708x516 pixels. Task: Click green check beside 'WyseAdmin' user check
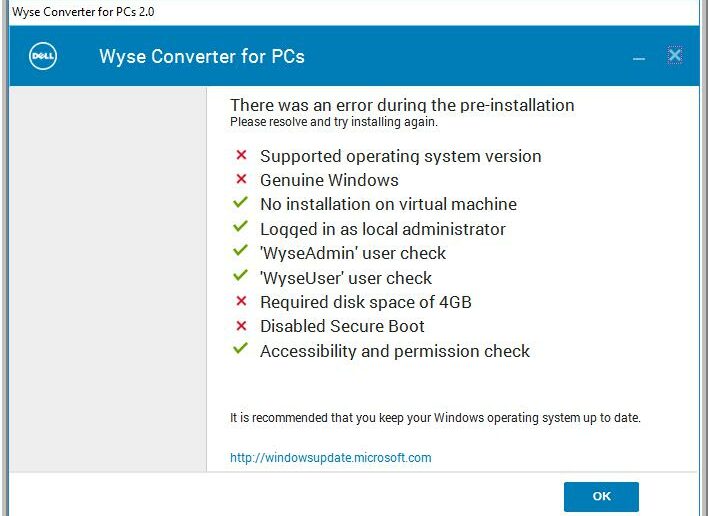point(240,250)
